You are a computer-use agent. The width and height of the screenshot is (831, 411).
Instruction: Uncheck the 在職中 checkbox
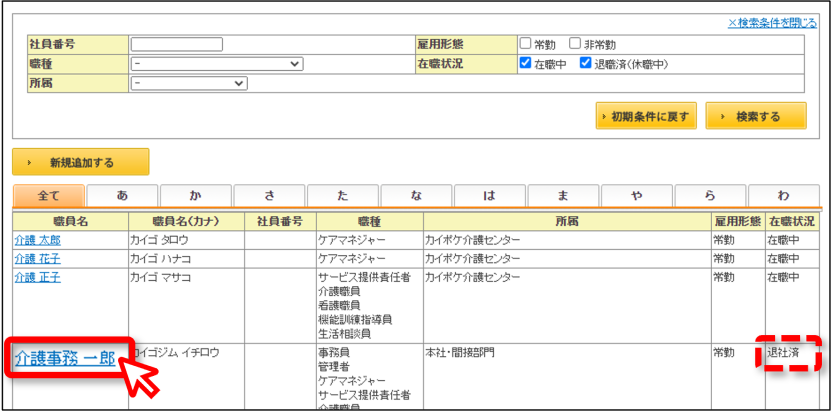click(525, 64)
